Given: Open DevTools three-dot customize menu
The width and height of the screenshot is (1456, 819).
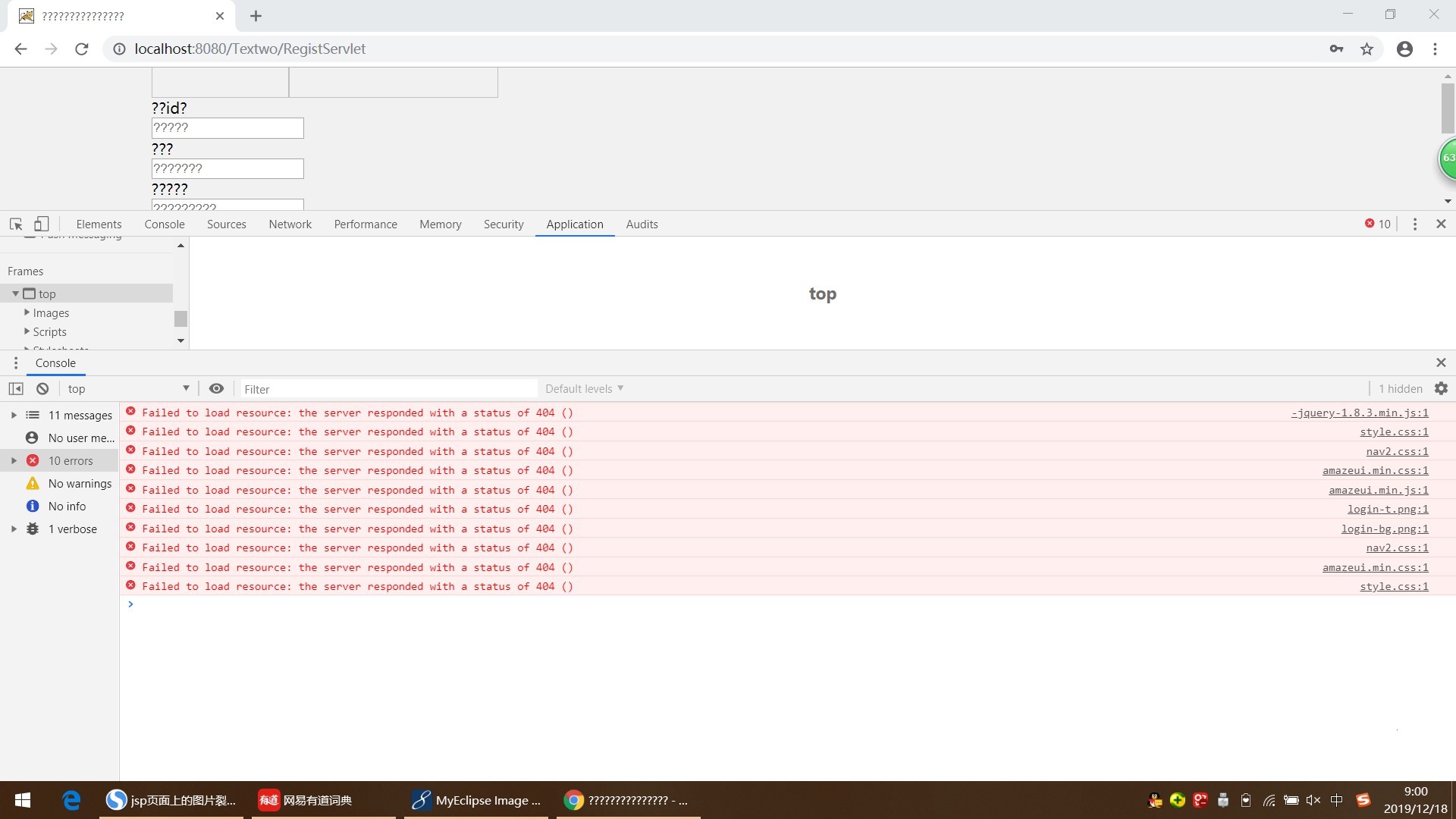Looking at the screenshot, I should click(1414, 224).
